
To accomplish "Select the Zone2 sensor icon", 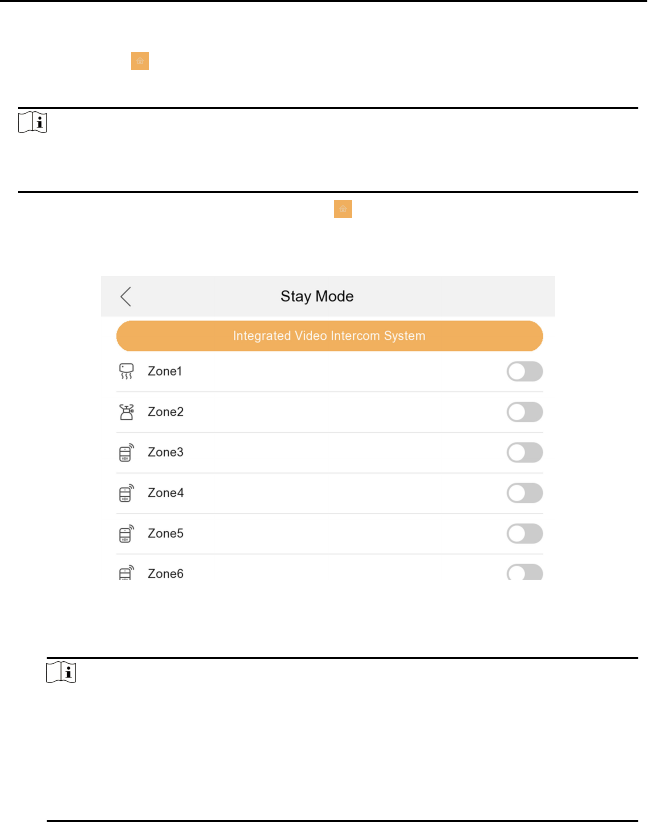I will coord(126,412).
